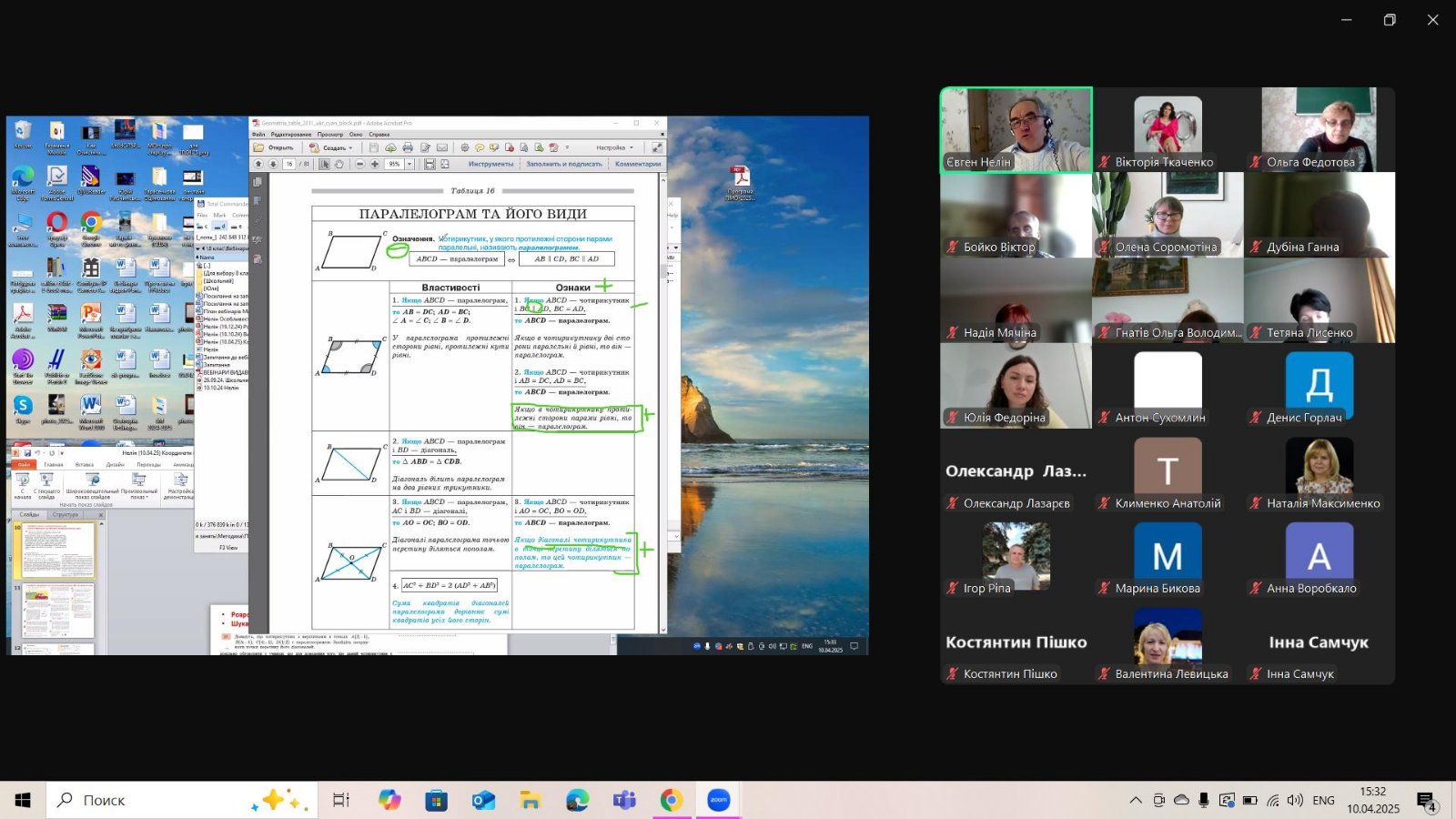
Task: Click the zoom in plus icon in Acrobat
Action: (x=375, y=164)
